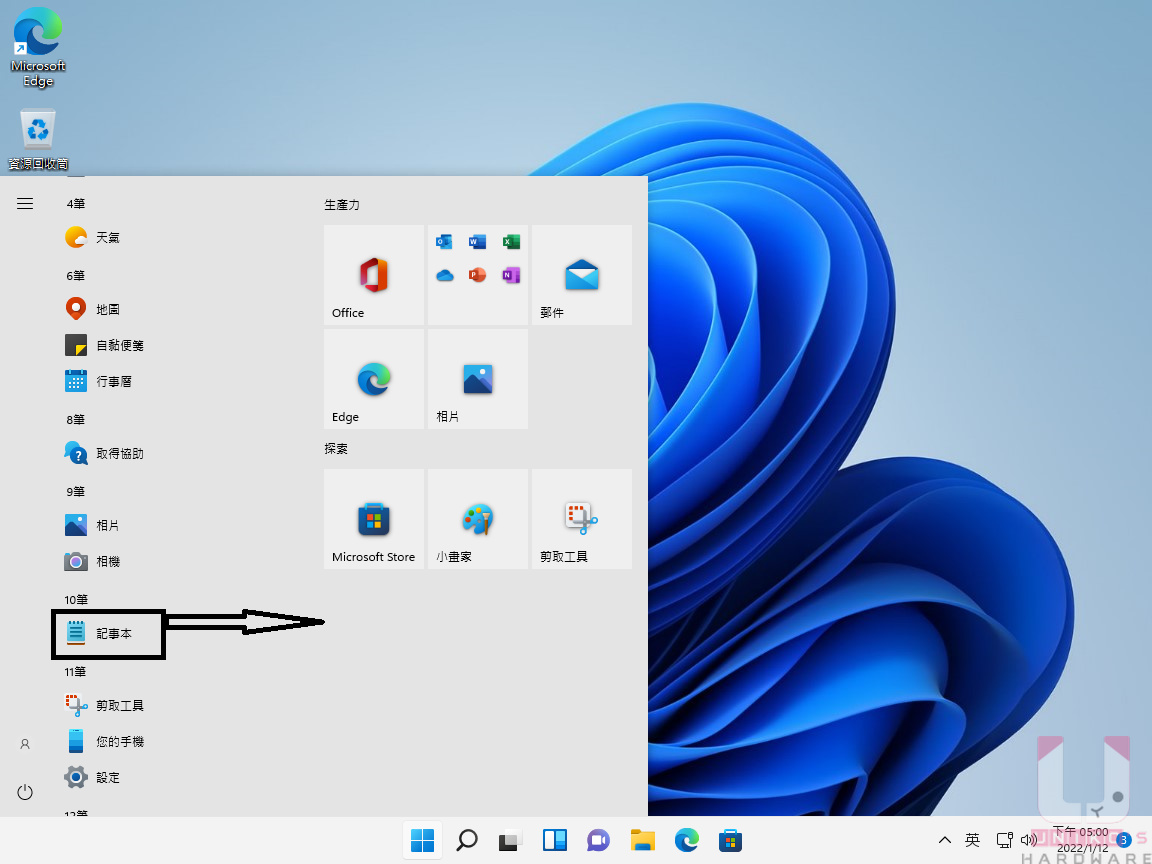The width and height of the screenshot is (1152, 864).
Task: Open the volume icon in the system tray
Action: click(x=1029, y=840)
